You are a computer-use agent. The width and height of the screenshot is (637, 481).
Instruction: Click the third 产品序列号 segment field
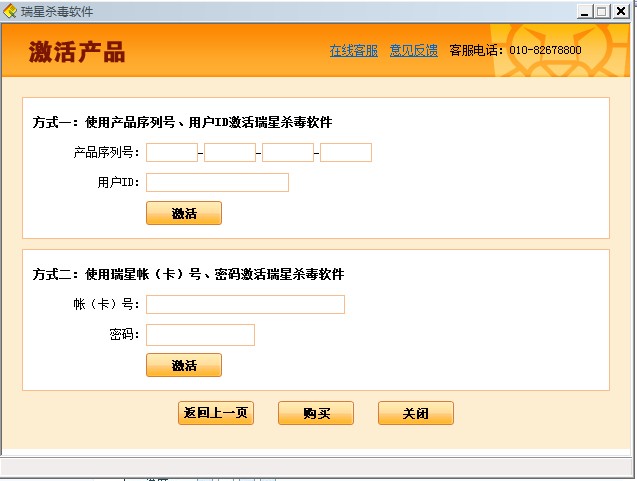(x=288, y=152)
